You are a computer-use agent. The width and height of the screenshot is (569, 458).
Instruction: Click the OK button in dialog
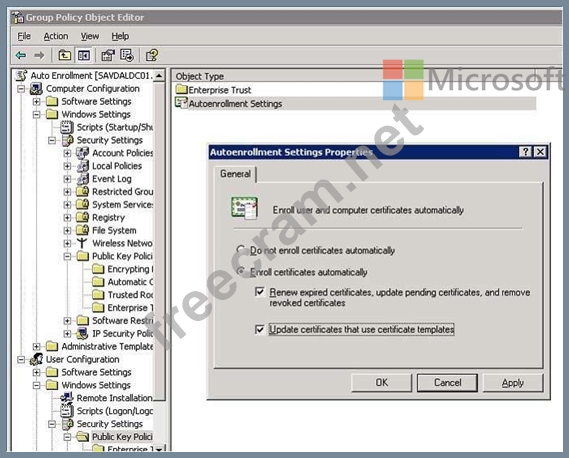381,383
